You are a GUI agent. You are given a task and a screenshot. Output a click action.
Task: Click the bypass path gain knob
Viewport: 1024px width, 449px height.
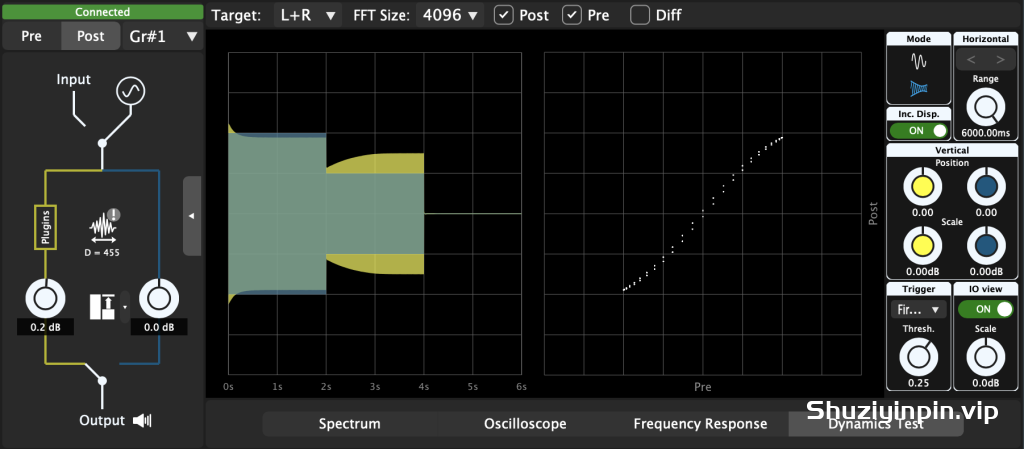[x=159, y=300]
